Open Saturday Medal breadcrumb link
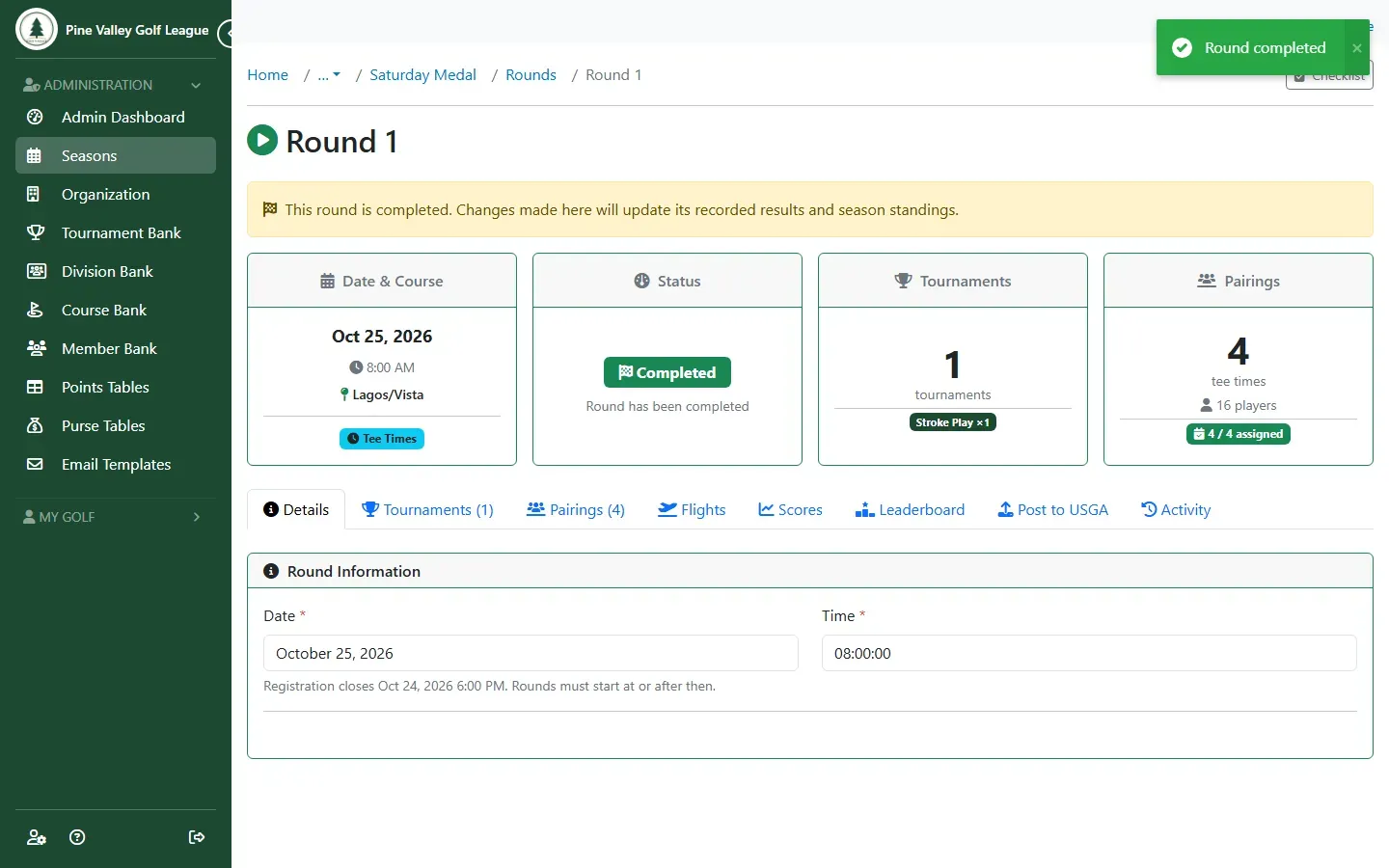Viewport: 1389px width, 868px height. point(422,75)
